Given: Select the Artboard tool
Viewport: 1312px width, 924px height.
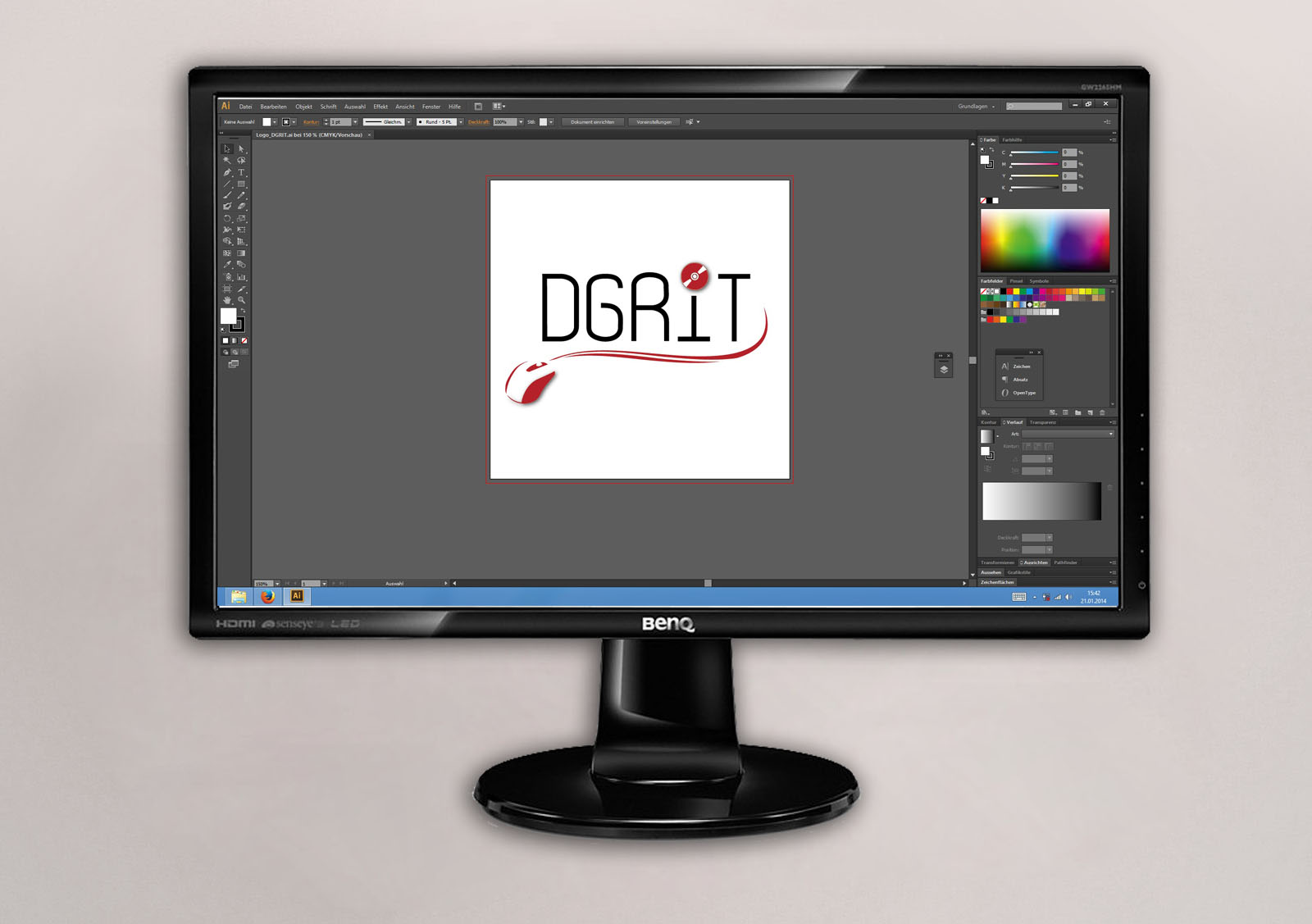Looking at the screenshot, I should (x=227, y=289).
